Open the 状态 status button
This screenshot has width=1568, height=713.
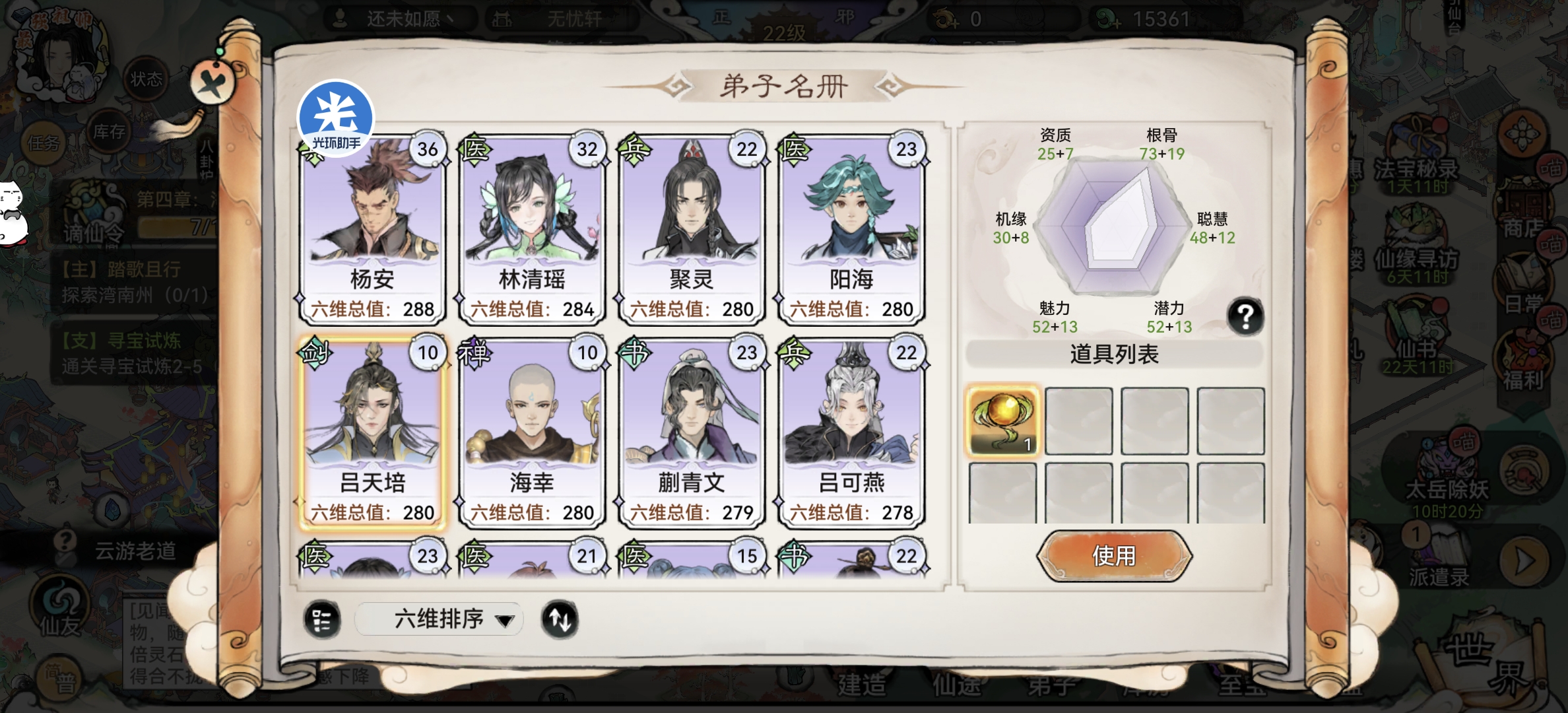(x=147, y=80)
